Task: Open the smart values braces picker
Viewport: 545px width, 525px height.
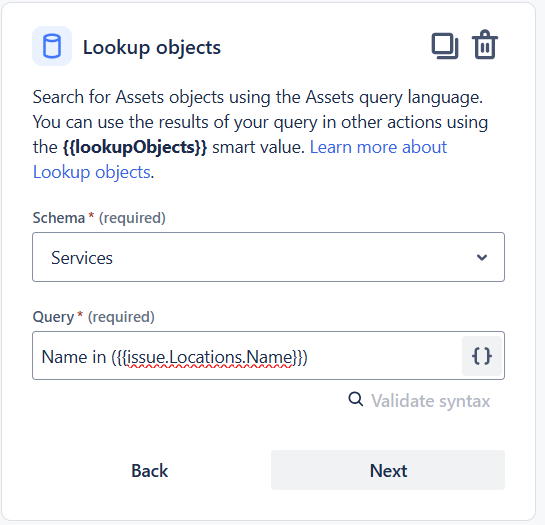Action: pyautogui.click(x=482, y=356)
